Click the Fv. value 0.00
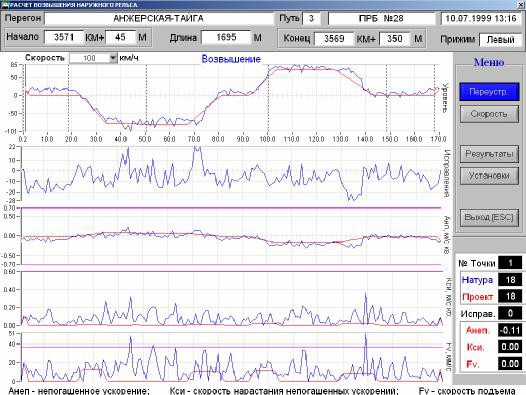The image size is (526, 395). click(510, 364)
